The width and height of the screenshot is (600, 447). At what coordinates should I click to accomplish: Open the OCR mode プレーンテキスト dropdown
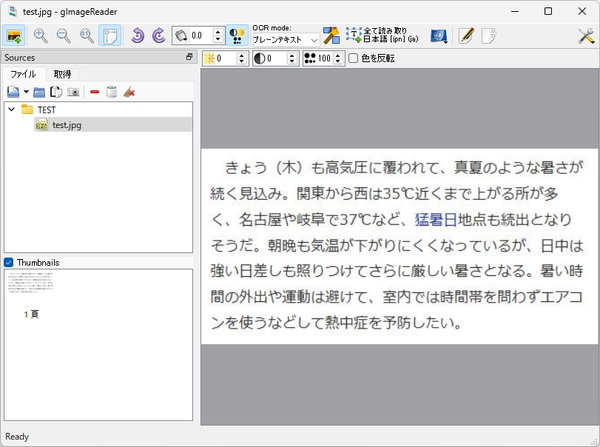click(x=285, y=39)
